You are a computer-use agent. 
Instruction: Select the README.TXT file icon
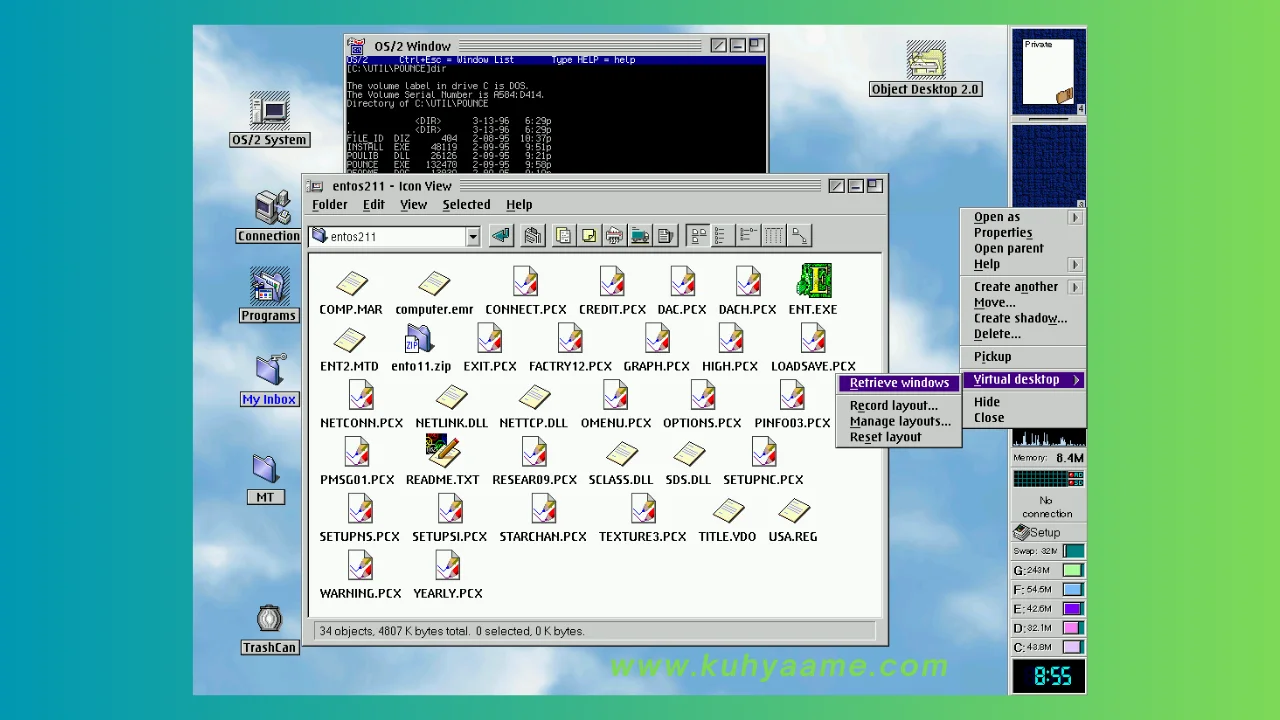[x=442, y=452]
